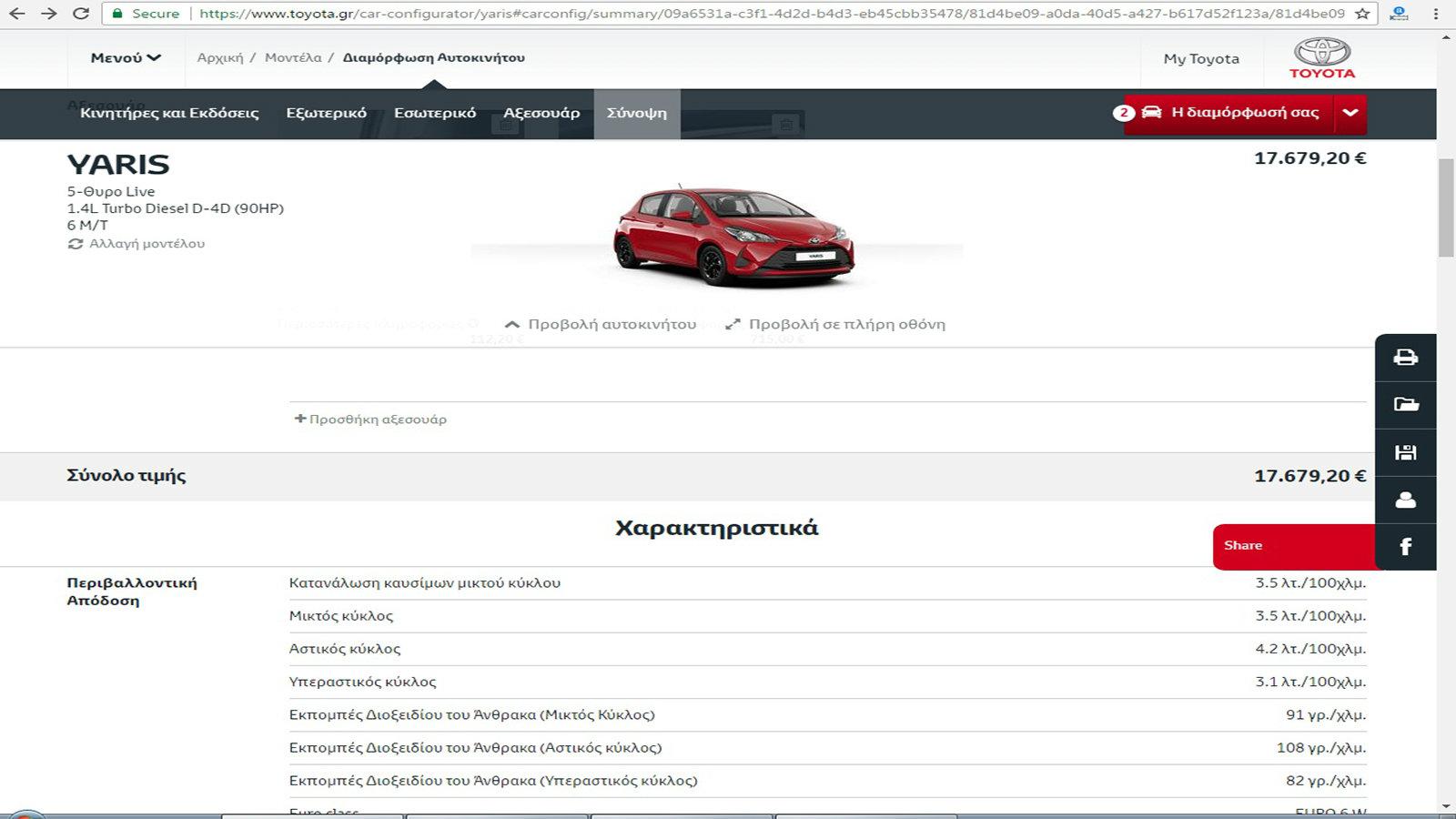
Task: Click the 3.1 λτ./100χλμ. value
Action: [x=1310, y=682]
